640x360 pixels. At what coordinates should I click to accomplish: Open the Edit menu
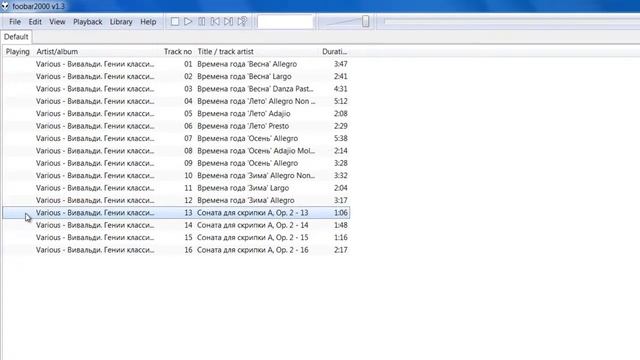35,22
